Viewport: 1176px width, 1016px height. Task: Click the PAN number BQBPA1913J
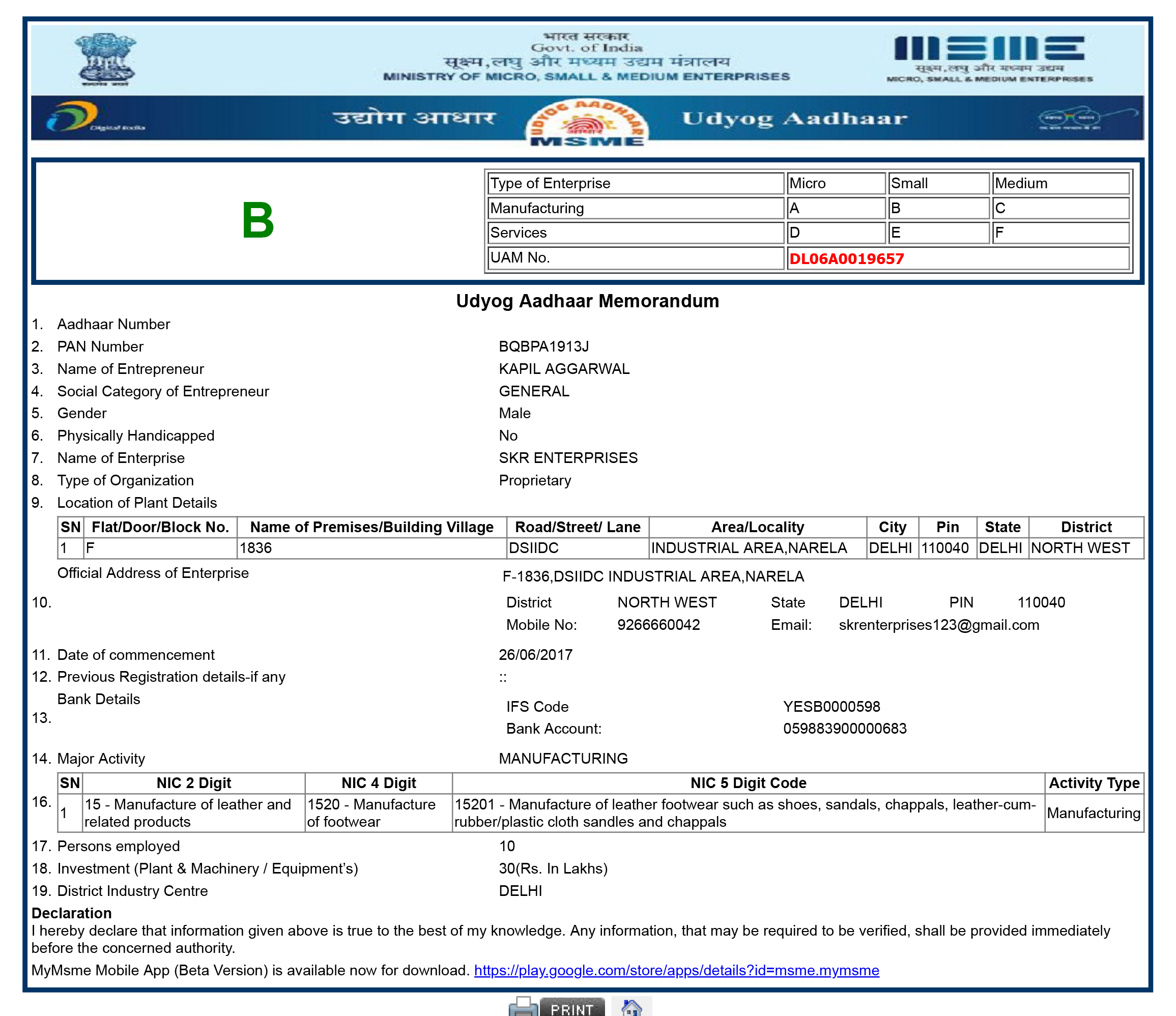(x=544, y=346)
